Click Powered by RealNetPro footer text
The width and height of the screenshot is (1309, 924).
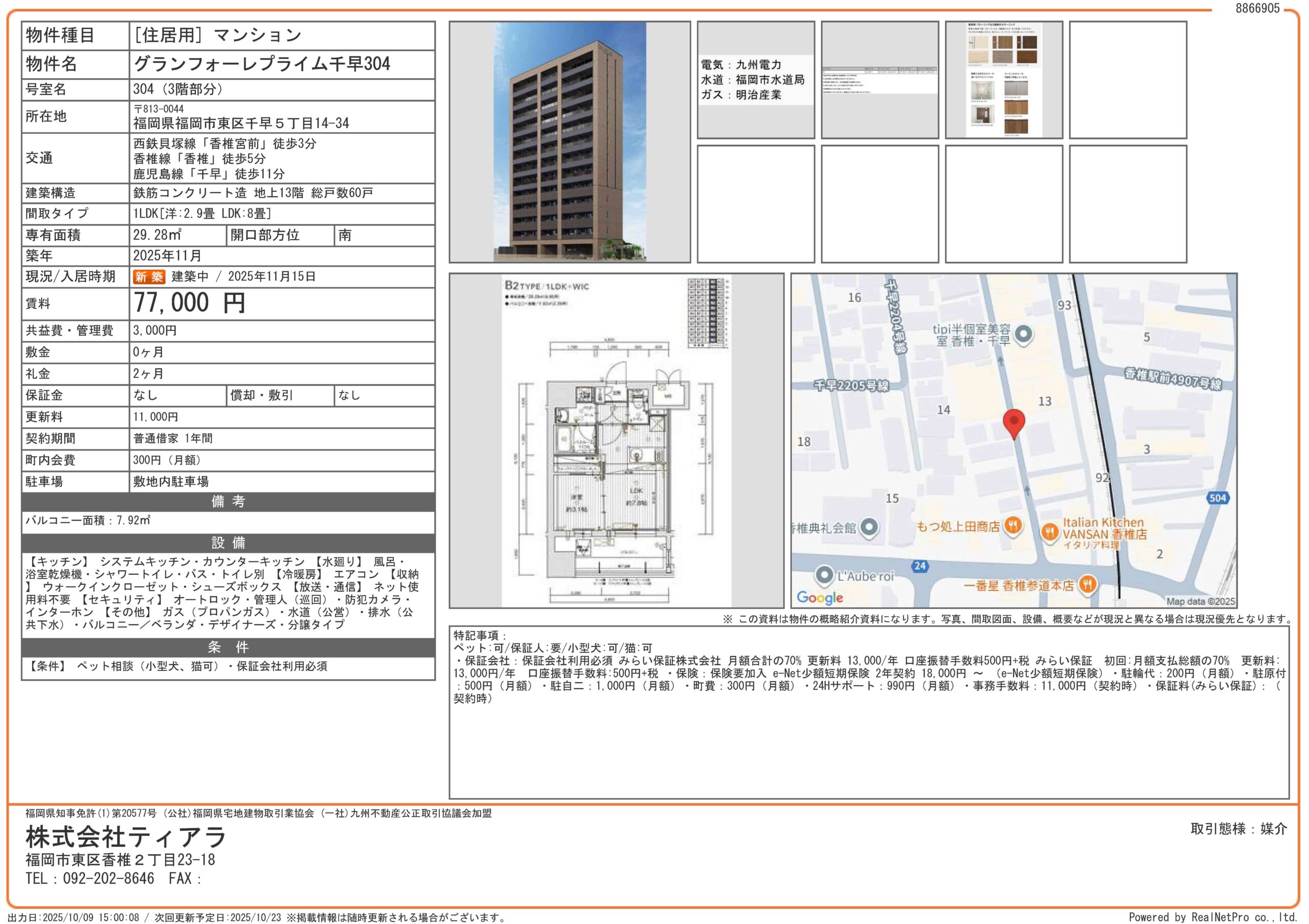[1213, 917]
